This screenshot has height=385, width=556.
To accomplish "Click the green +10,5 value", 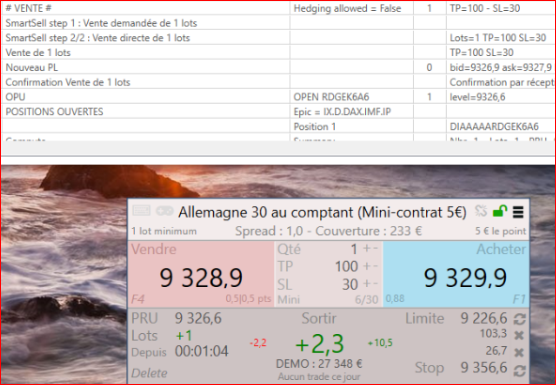I will coord(380,343).
